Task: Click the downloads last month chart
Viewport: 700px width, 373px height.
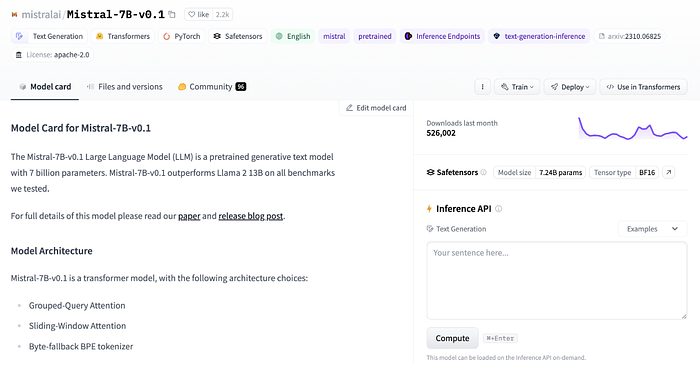Action: click(x=633, y=128)
